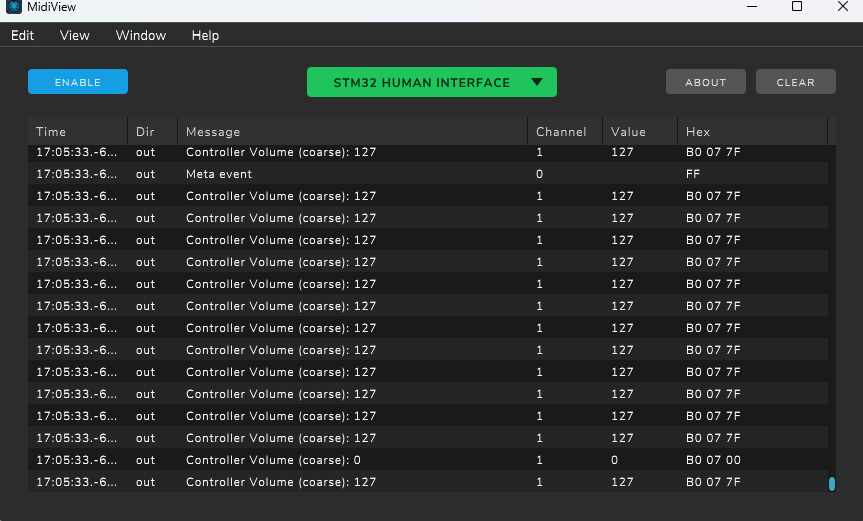Click the MidiView app icon in title bar

coord(14,7)
